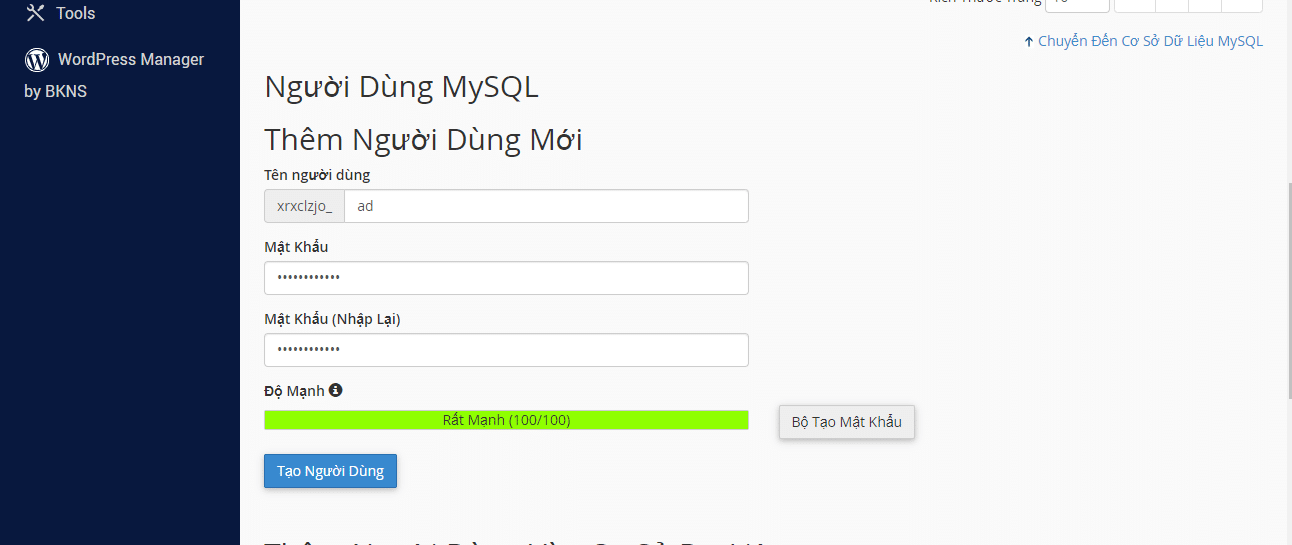Open the Tools sidebar menu item
Screen dimensions: 1292x545
tap(76, 13)
